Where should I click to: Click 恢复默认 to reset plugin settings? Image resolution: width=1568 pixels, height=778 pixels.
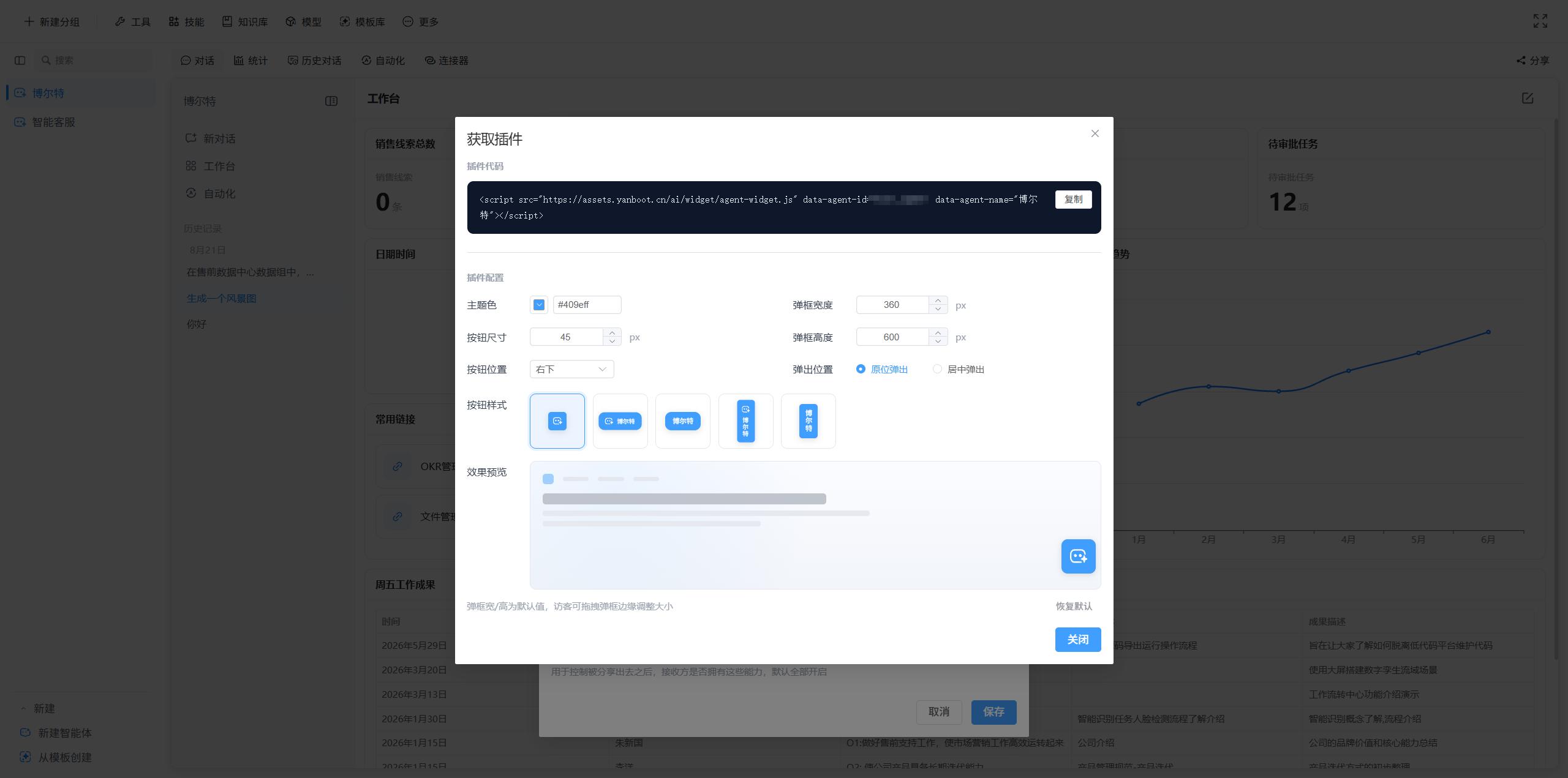(x=1074, y=606)
